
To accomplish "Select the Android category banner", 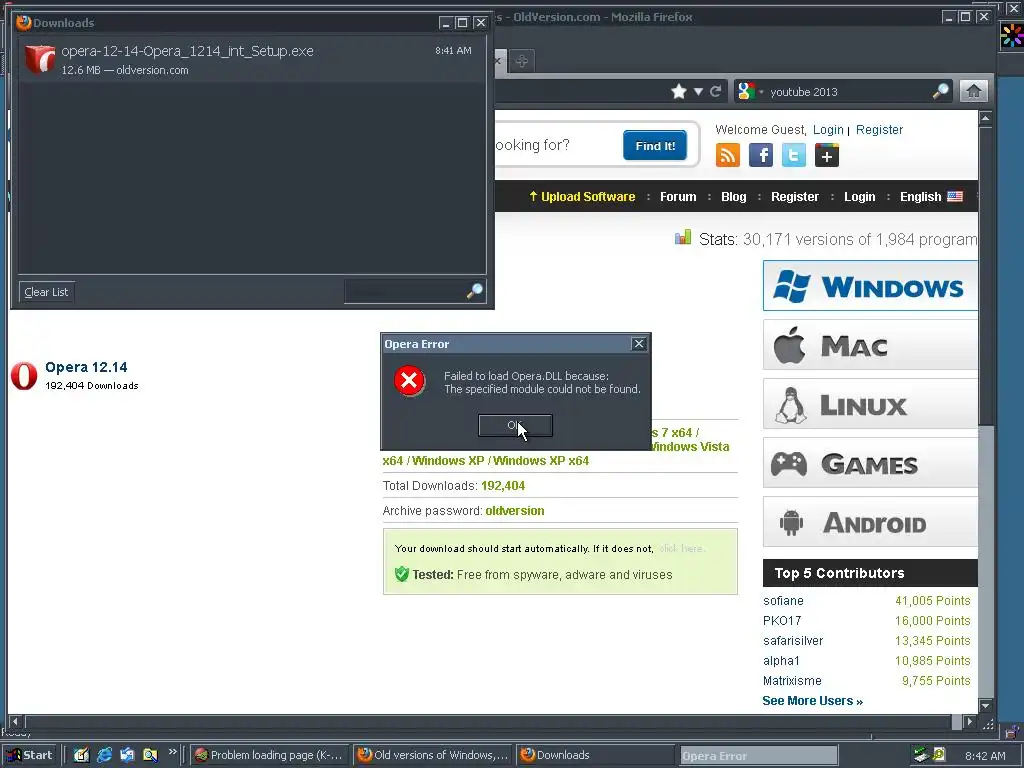I will (x=871, y=522).
